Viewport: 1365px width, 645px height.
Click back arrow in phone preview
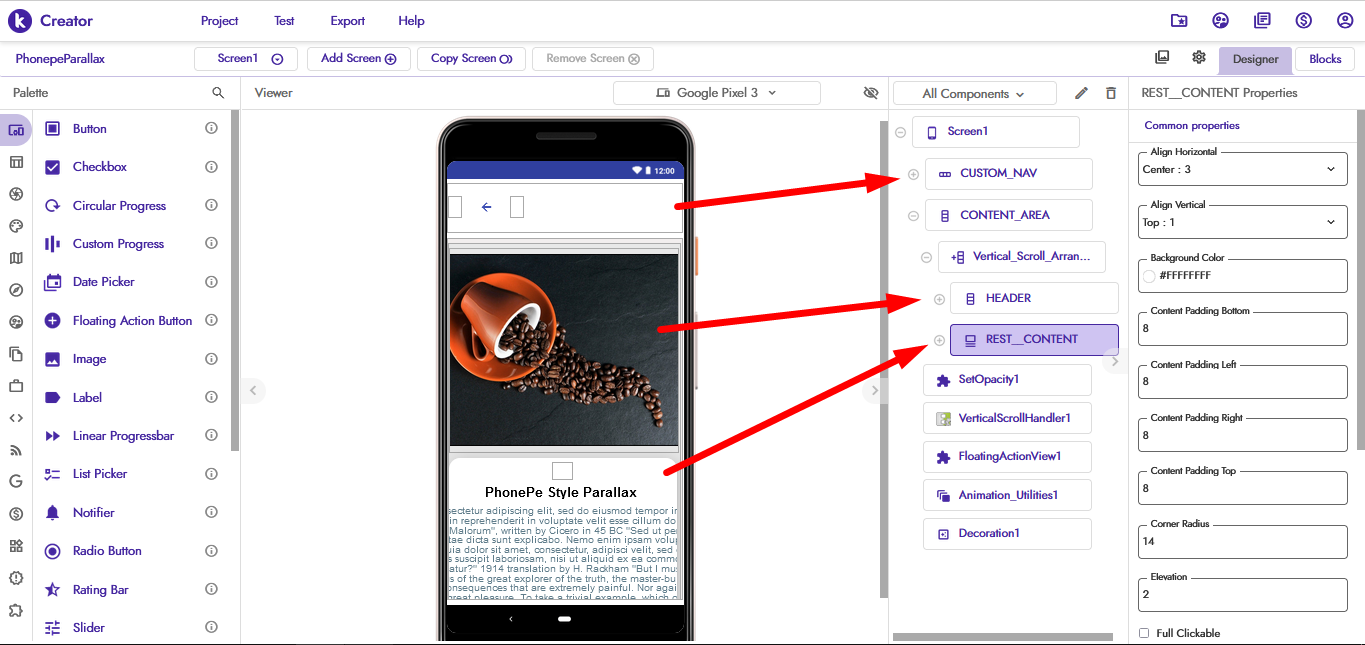click(487, 207)
